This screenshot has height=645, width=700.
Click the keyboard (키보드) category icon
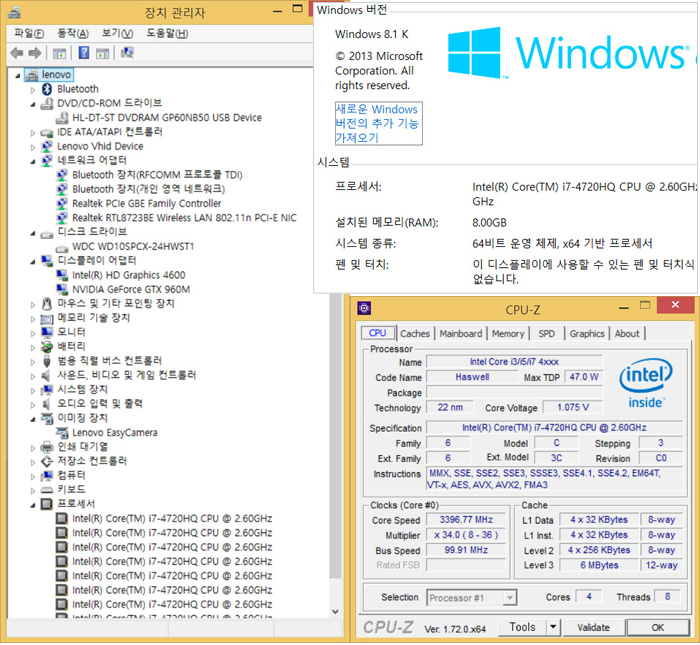47,490
